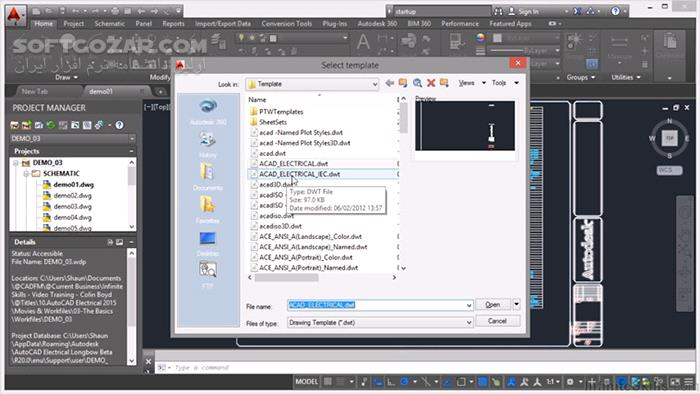Open the History location in dialog sidebar
The width and height of the screenshot is (700, 394).
pos(208,144)
